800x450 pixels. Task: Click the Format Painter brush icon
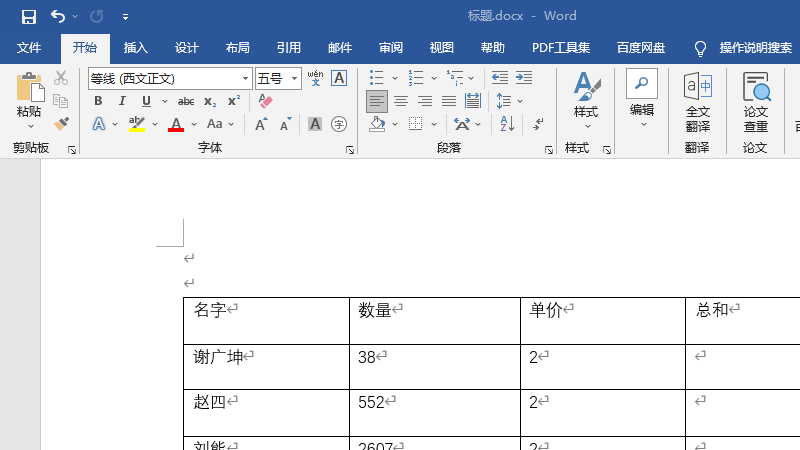pyautogui.click(x=61, y=124)
